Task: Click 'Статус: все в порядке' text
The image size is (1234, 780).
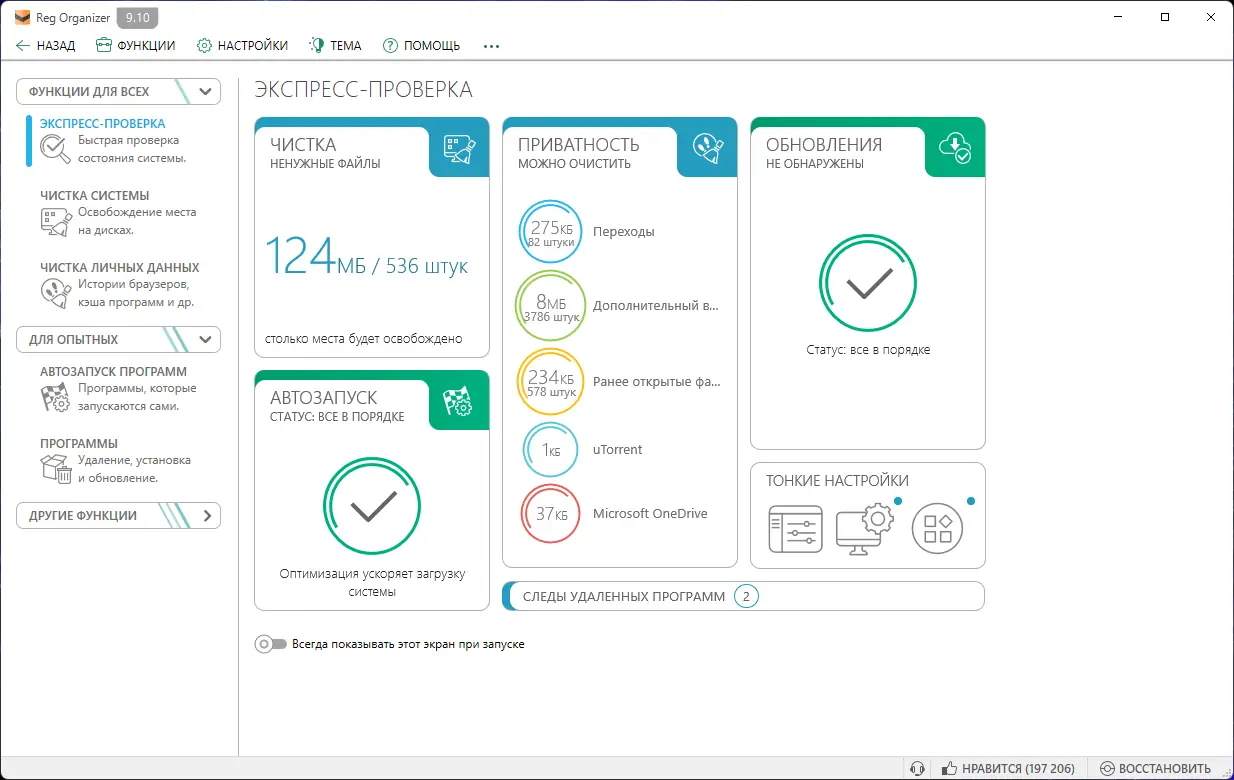Action: pyautogui.click(x=868, y=351)
